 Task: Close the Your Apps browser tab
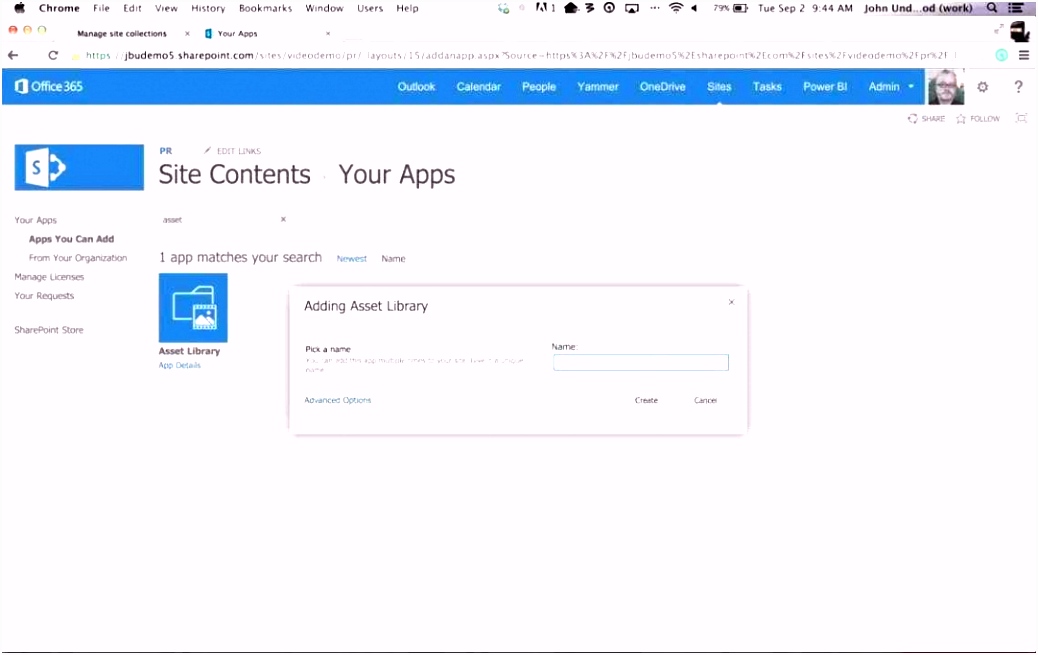pos(328,33)
